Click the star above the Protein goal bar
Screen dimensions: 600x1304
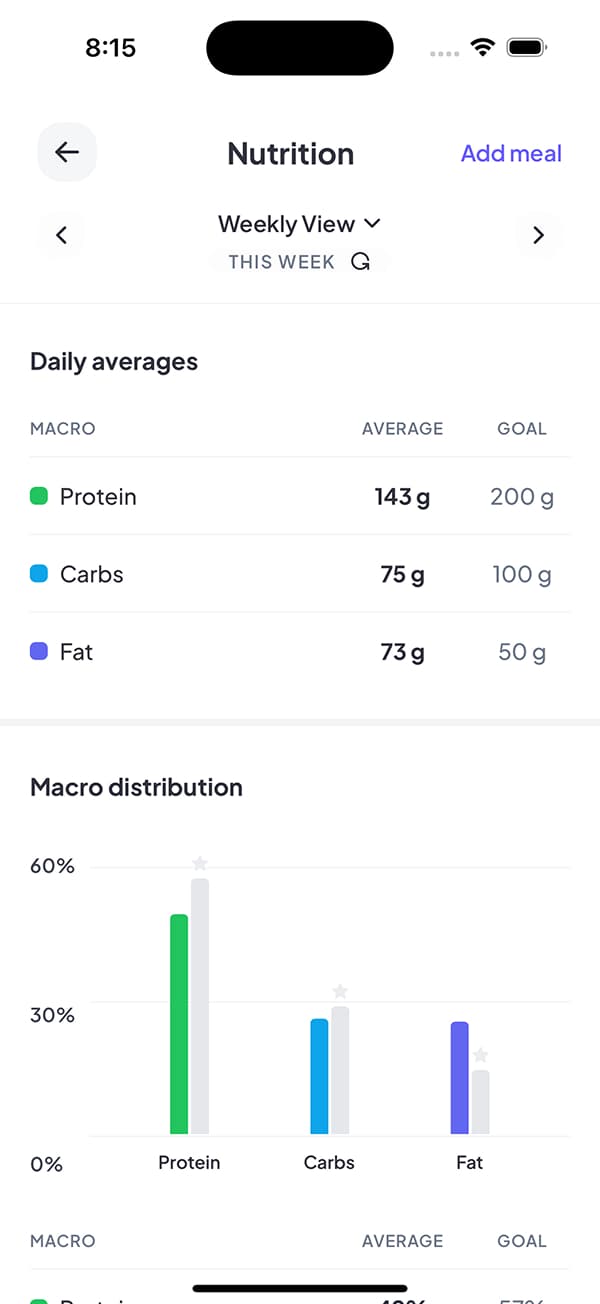click(x=200, y=862)
